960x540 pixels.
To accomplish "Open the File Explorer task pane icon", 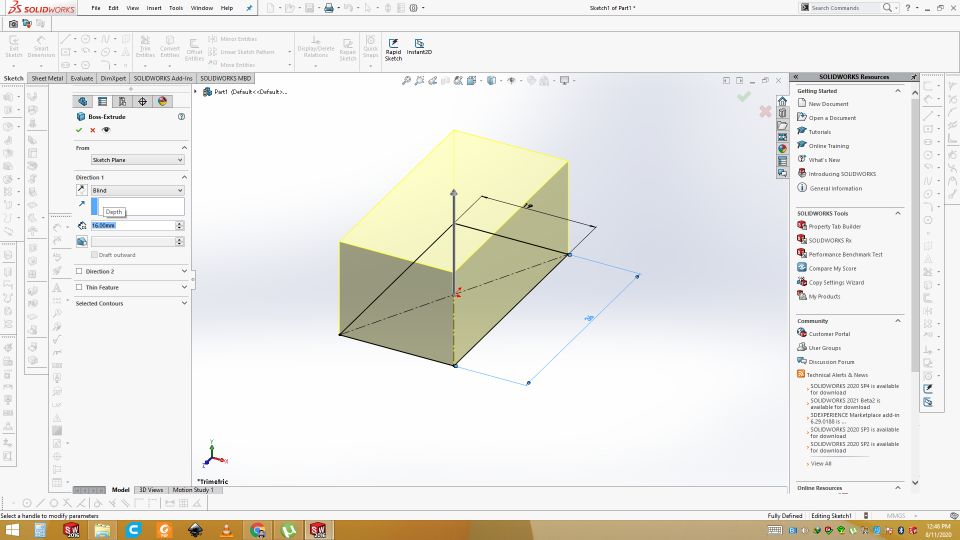I will click(x=782, y=126).
